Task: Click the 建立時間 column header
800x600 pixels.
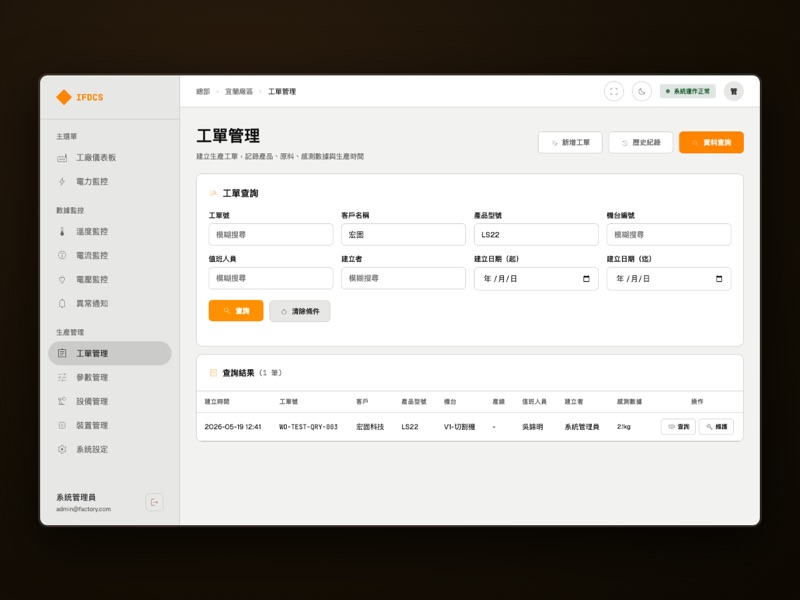Action: coord(217,402)
